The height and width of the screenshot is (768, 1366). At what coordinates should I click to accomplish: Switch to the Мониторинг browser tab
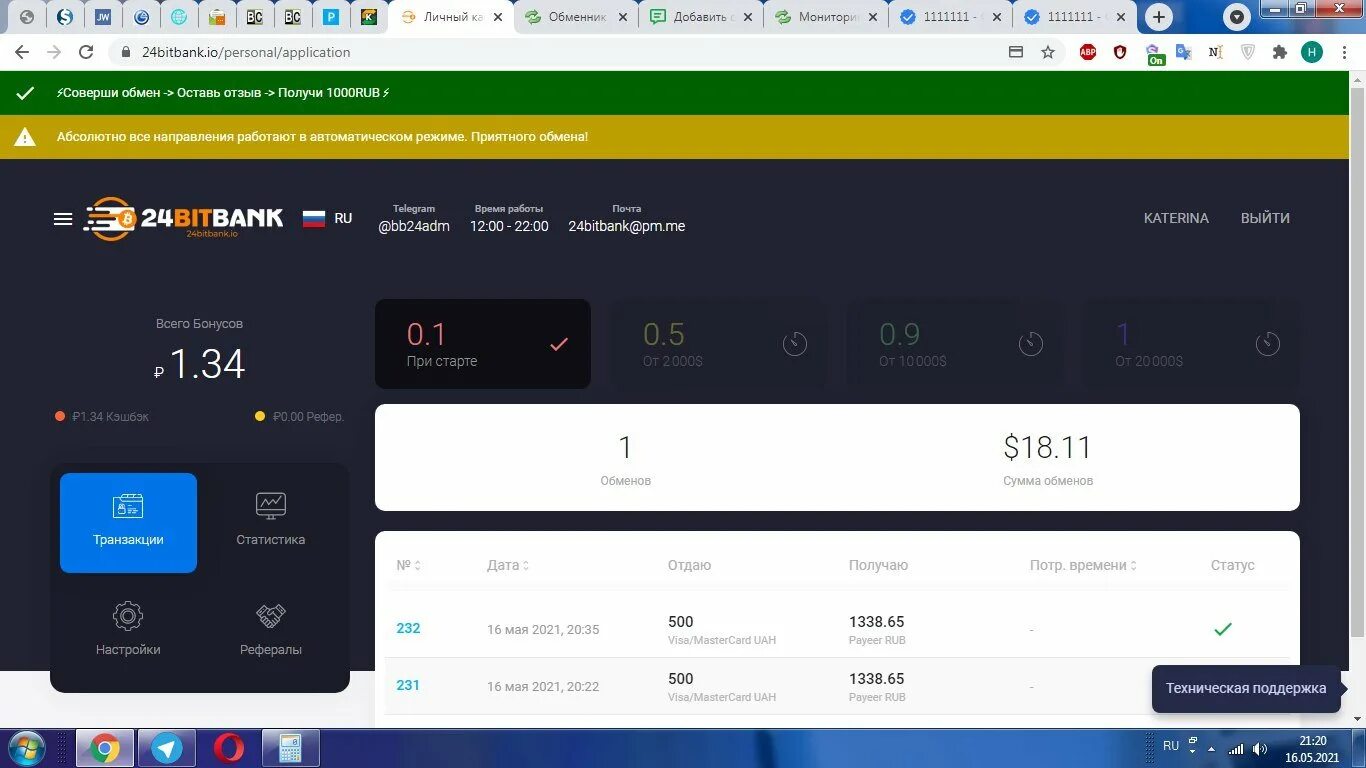coord(826,17)
